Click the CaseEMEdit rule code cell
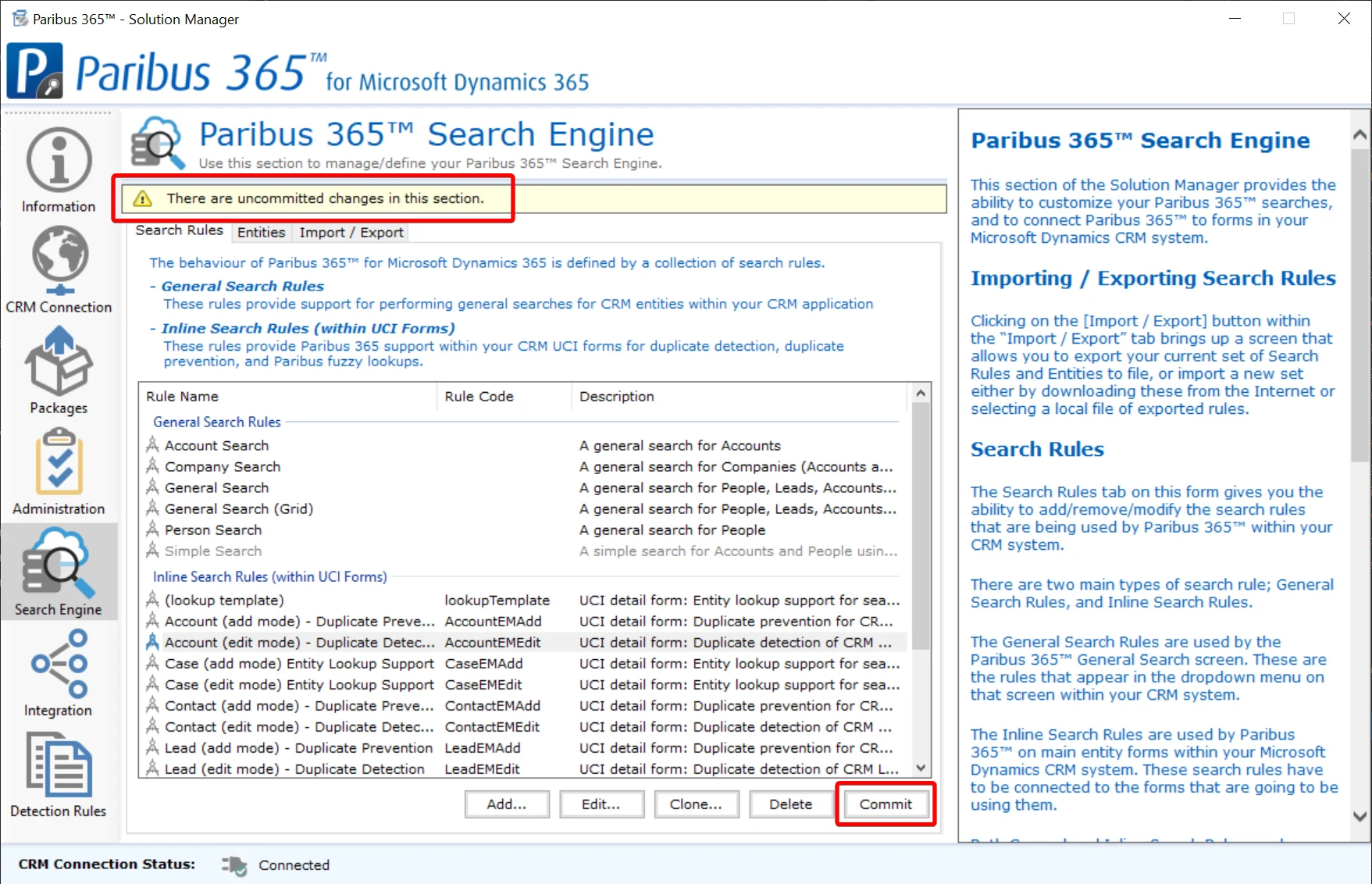Viewport: 1372px width, 884px height. 483,684
